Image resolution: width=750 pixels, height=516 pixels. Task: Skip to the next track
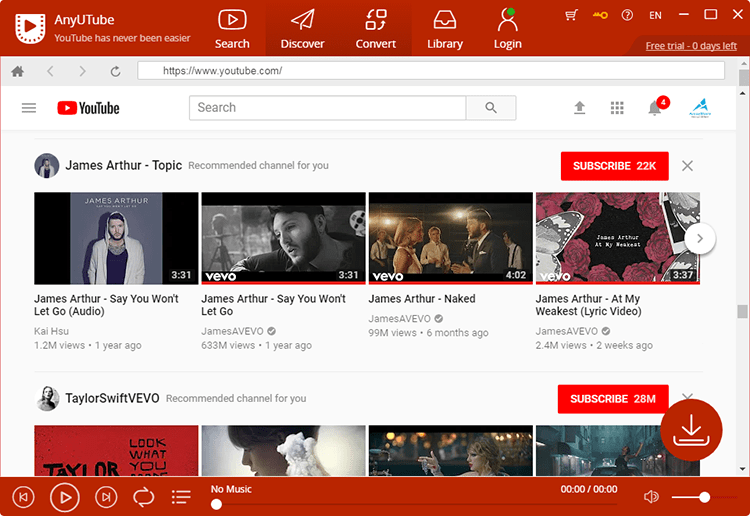106,497
